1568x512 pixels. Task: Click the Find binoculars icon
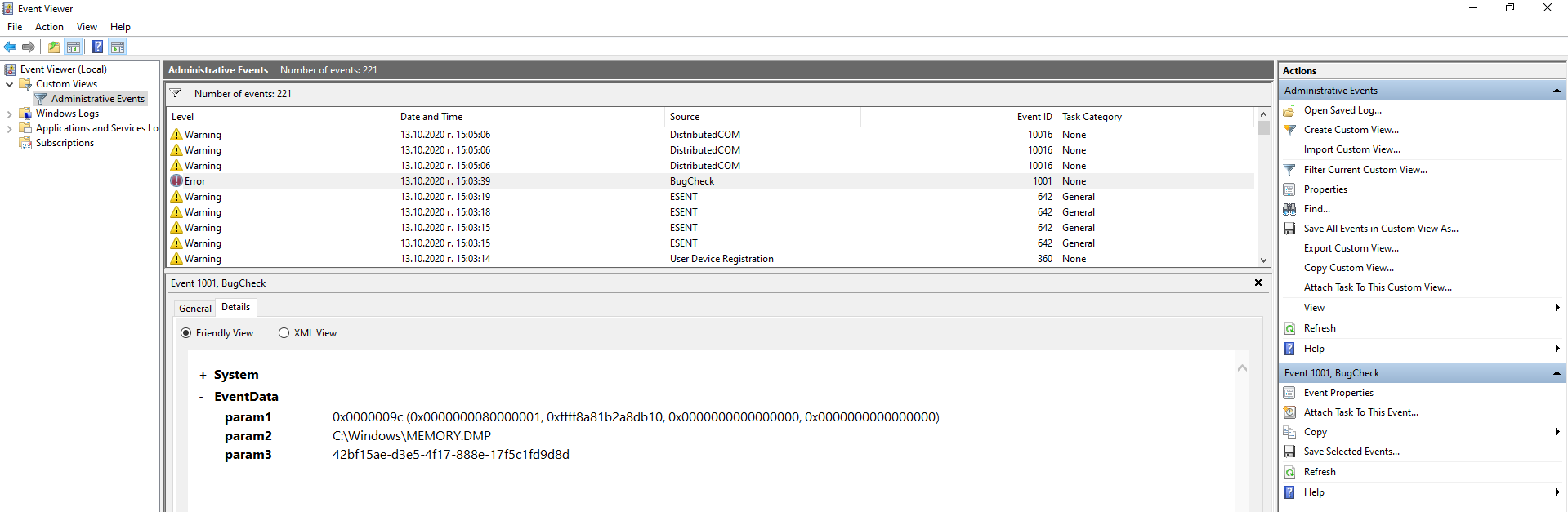point(1289,209)
